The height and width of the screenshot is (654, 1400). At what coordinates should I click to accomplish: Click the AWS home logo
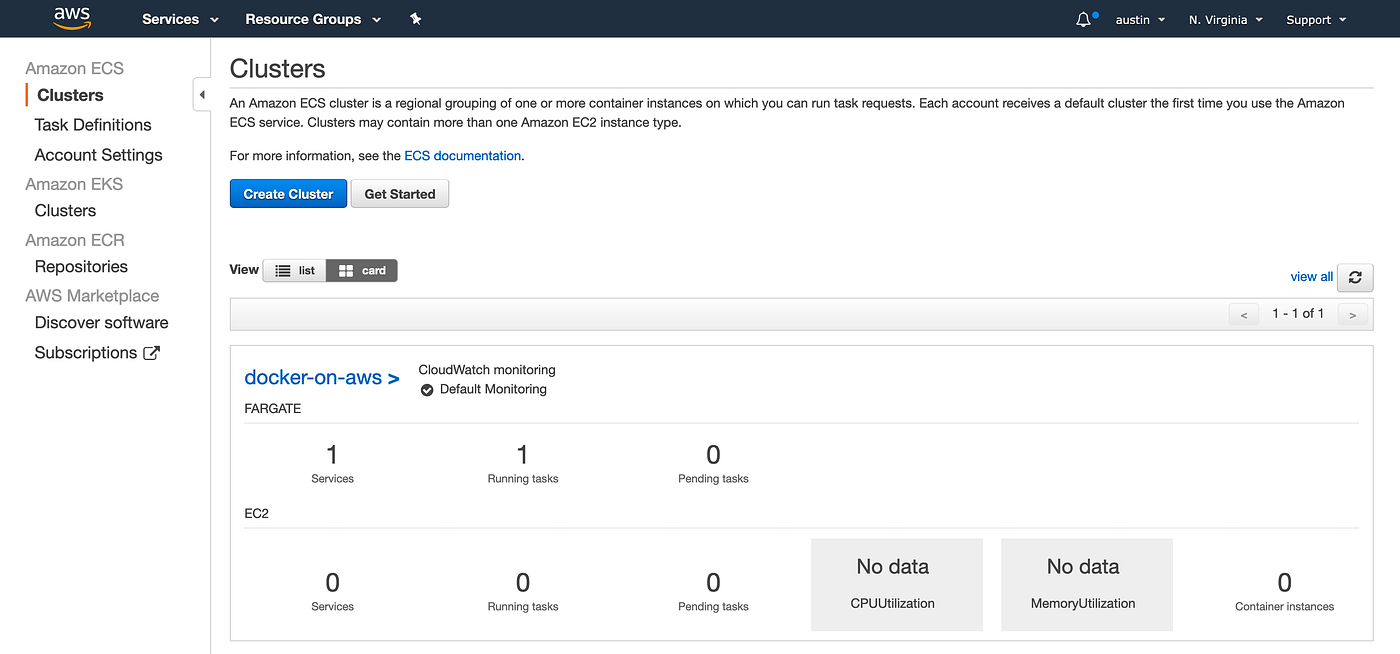pyautogui.click(x=70, y=17)
